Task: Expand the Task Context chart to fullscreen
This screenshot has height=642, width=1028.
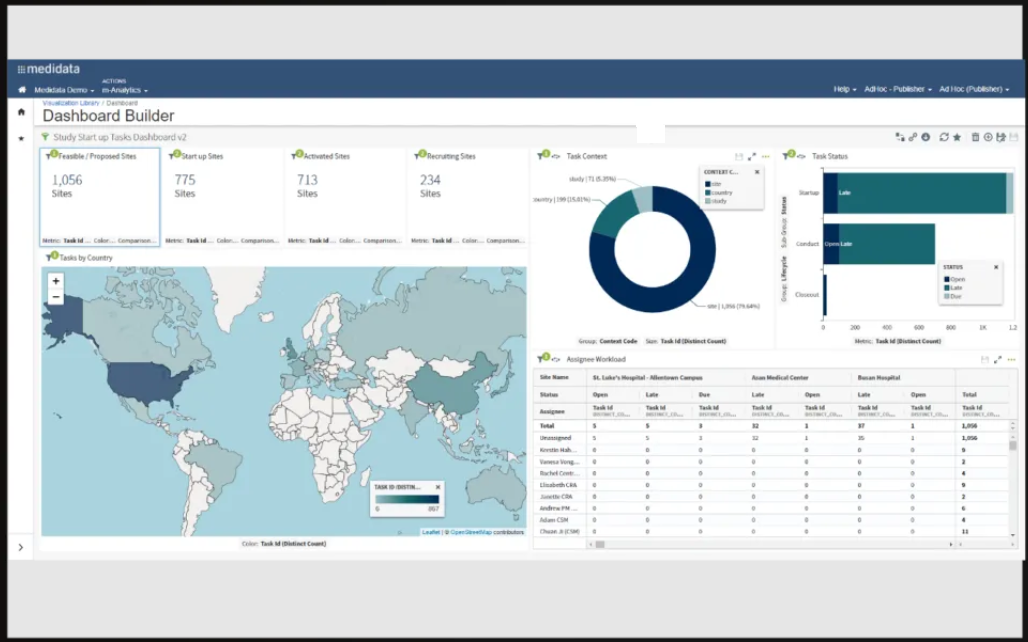Action: tap(752, 156)
